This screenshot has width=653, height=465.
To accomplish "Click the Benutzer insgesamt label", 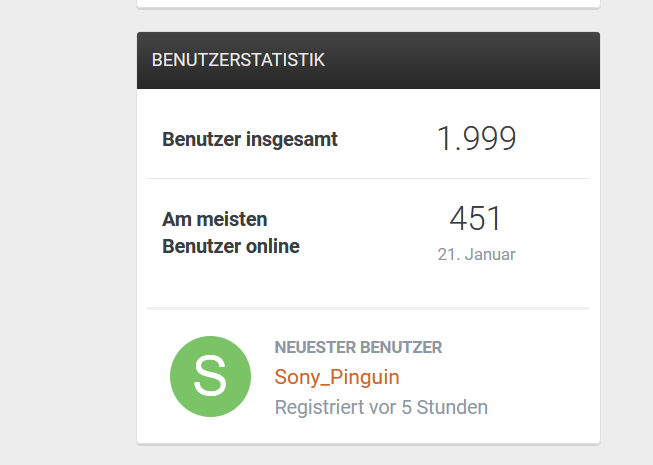I will click(250, 139).
